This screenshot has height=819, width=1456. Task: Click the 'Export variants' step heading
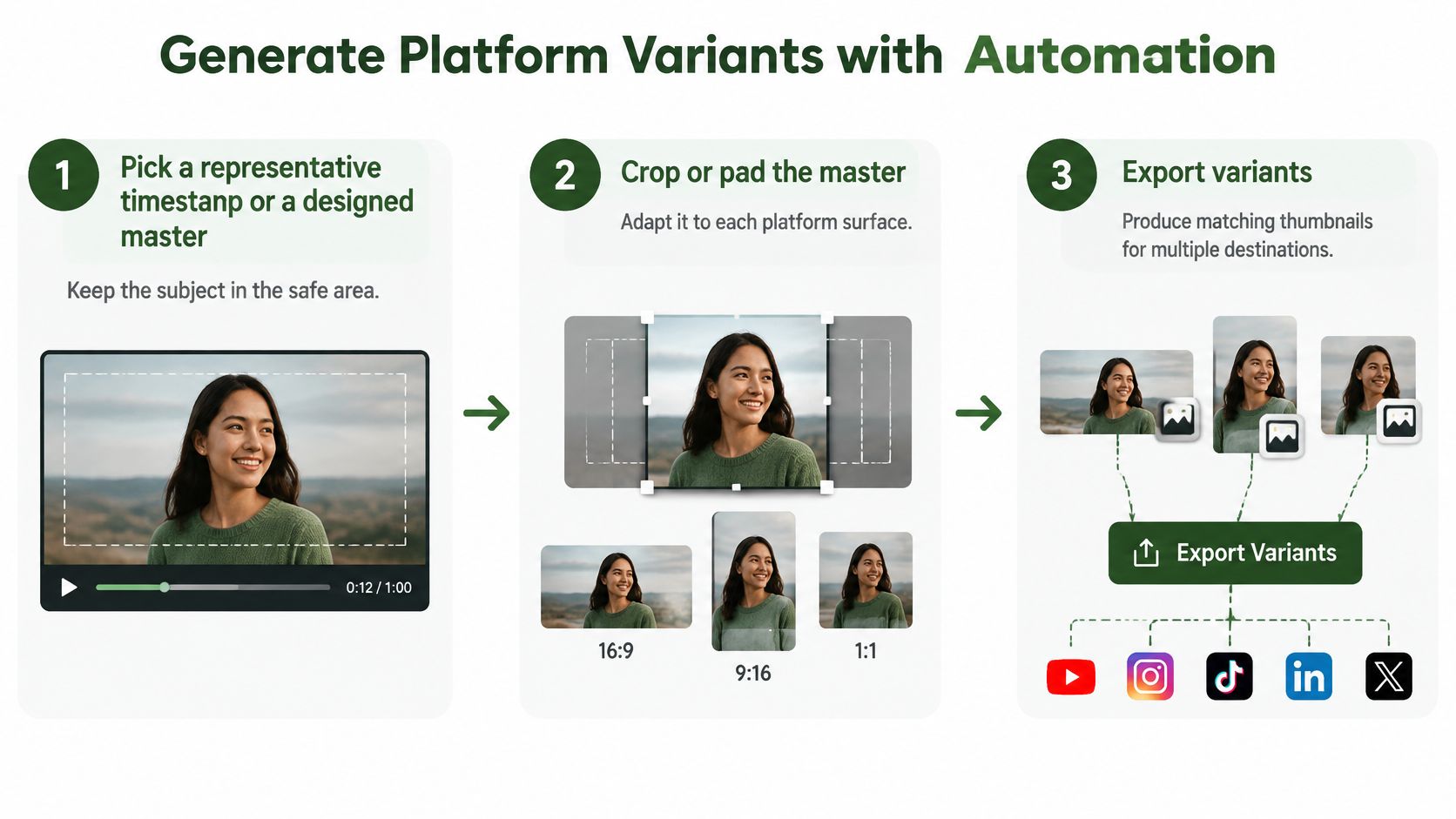click(x=1217, y=172)
